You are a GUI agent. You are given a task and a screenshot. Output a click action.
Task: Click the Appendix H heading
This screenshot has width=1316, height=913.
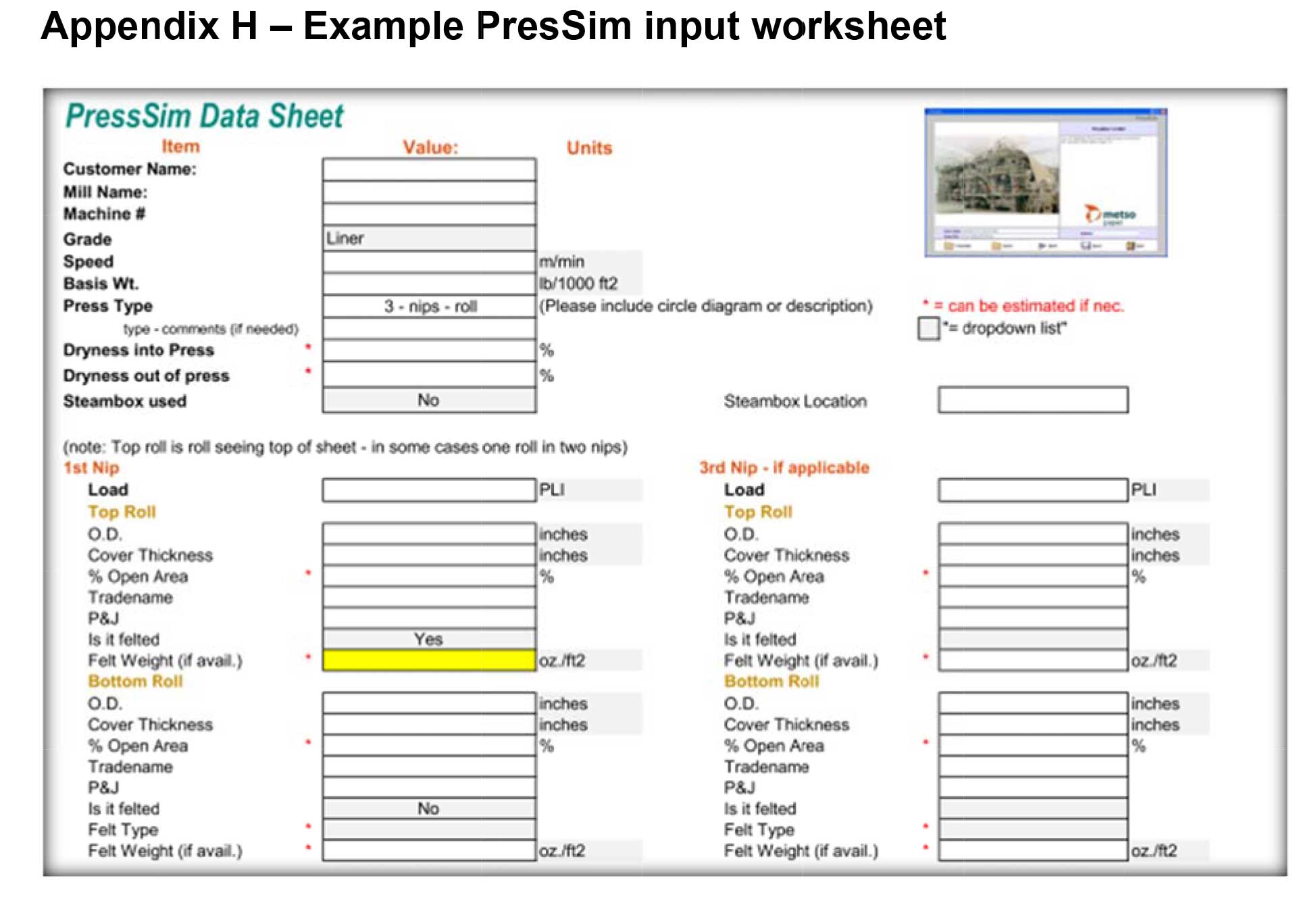coord(493,26)
